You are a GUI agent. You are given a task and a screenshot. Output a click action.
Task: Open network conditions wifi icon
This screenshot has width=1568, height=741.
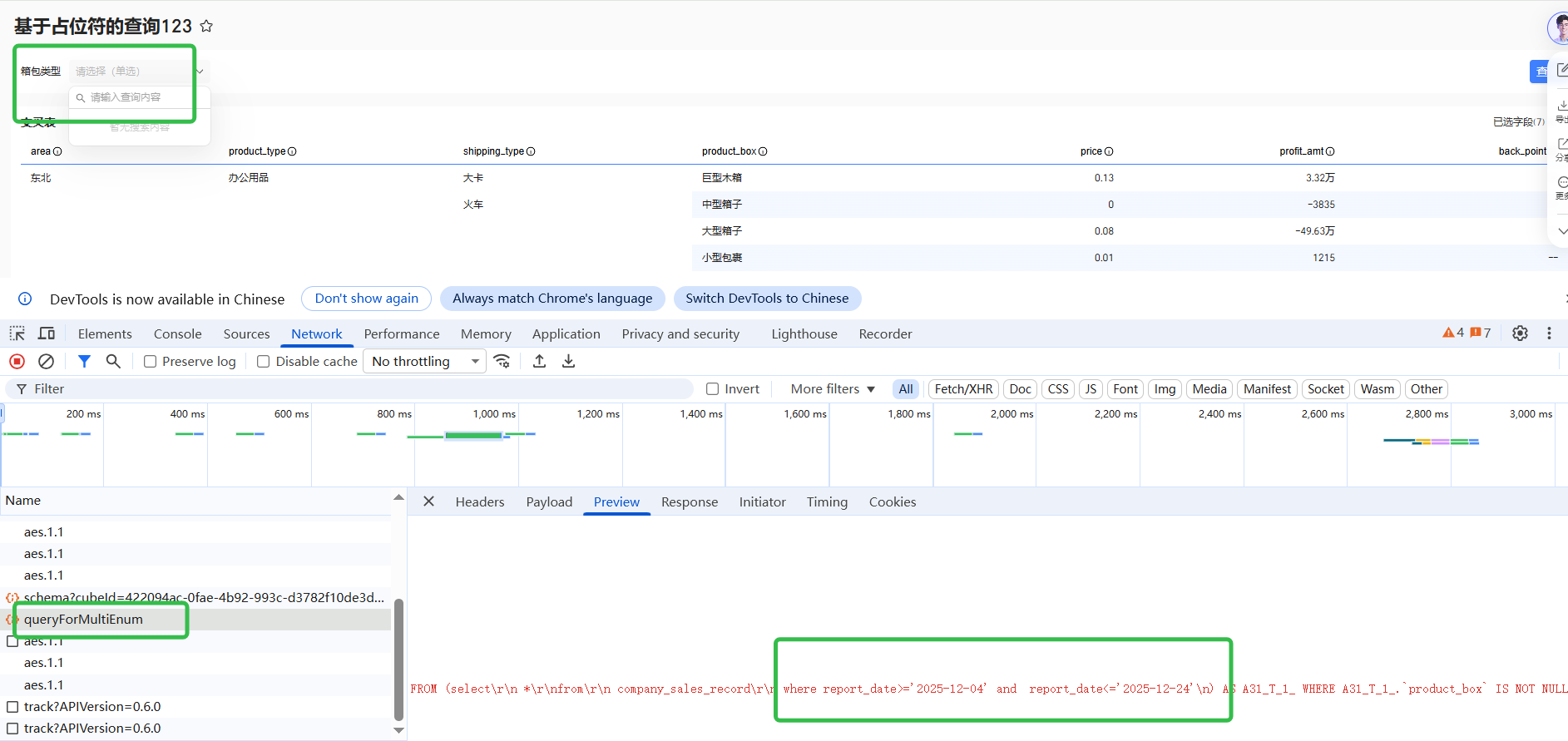click(x=502, y=361)
